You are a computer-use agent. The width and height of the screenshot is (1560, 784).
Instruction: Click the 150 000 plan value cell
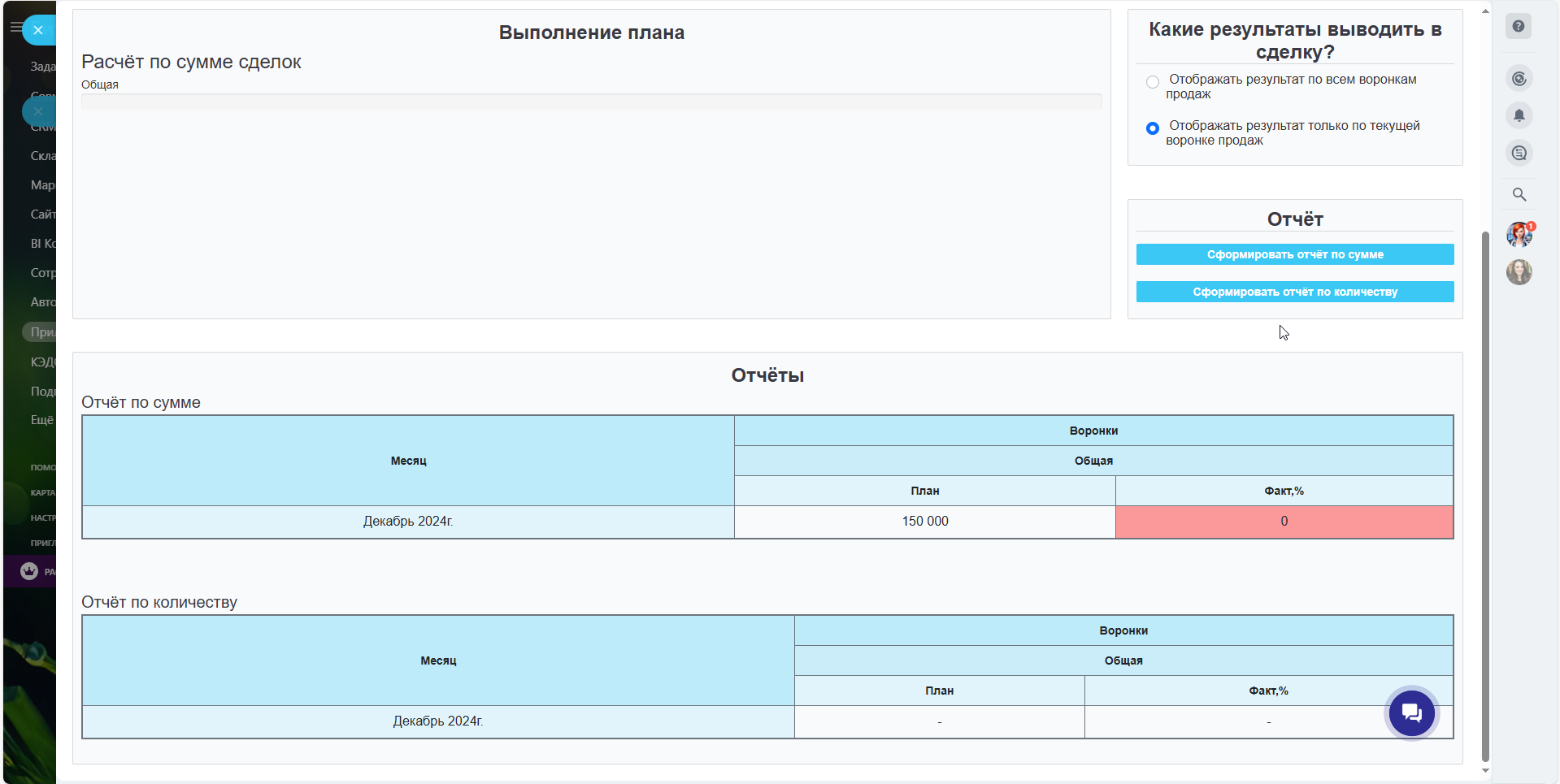point(924,522)
